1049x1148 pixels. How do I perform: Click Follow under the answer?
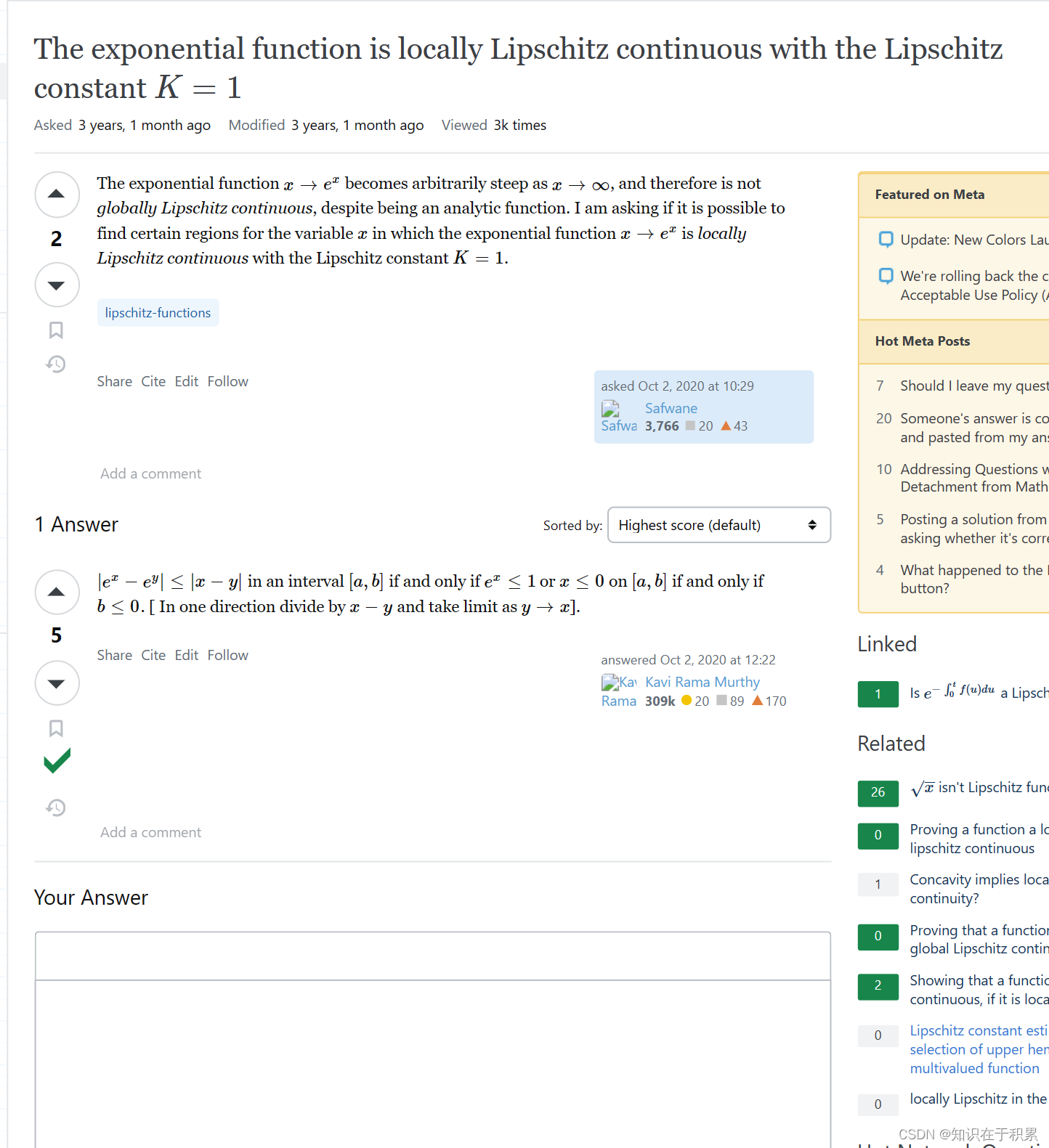[x=227, y=655]
